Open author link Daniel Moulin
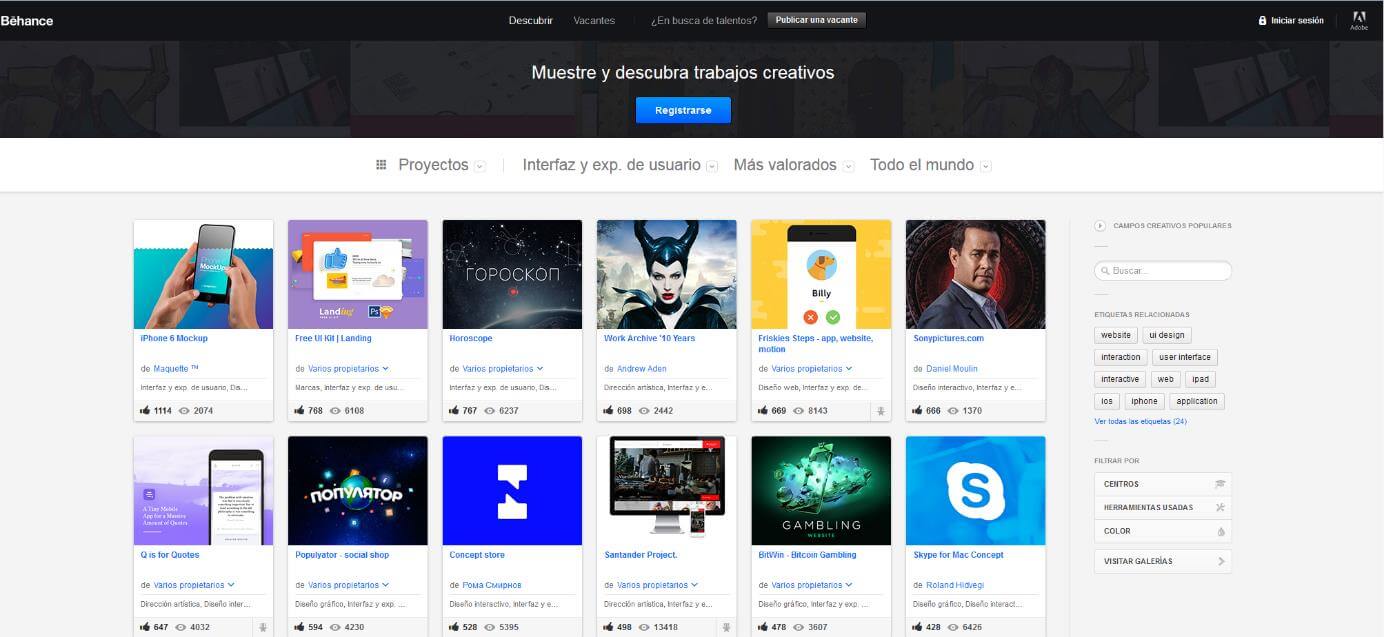1384x637 pixels. pyautogui.click(x=951, y=369)
